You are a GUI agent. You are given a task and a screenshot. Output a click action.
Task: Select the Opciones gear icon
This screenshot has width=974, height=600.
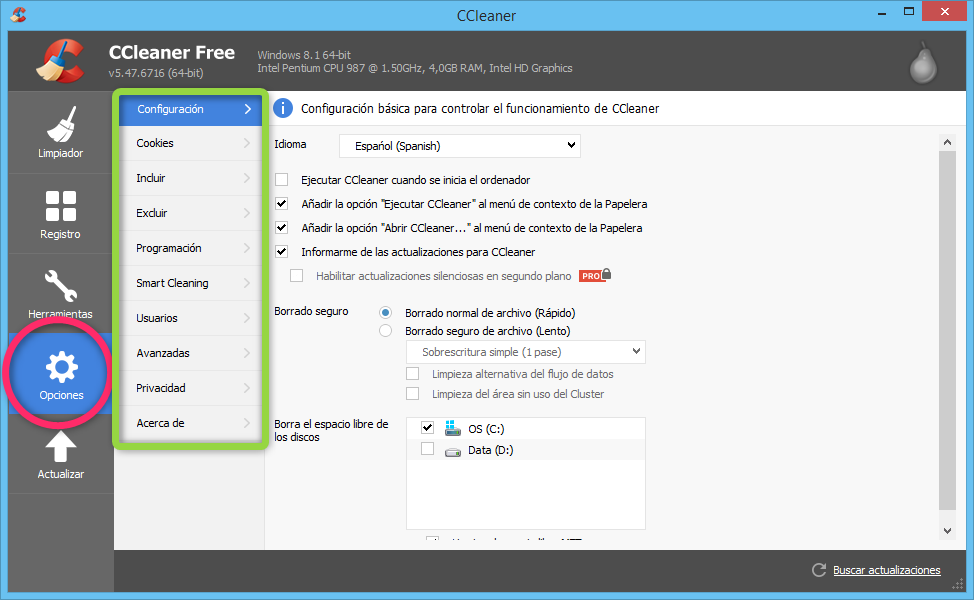pyautogui.click(x=61, y=366)
